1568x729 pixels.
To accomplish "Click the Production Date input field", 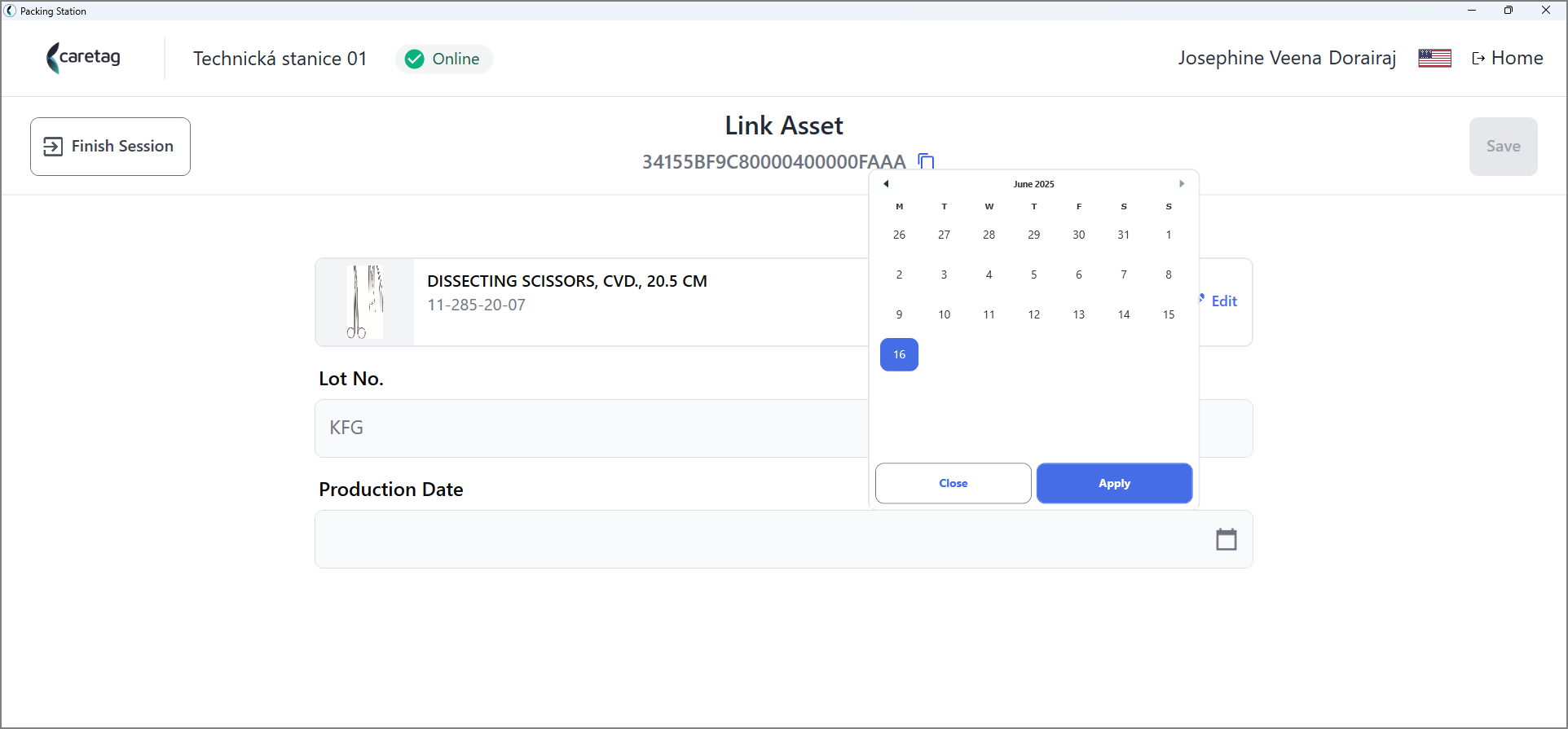I will 783,539.
